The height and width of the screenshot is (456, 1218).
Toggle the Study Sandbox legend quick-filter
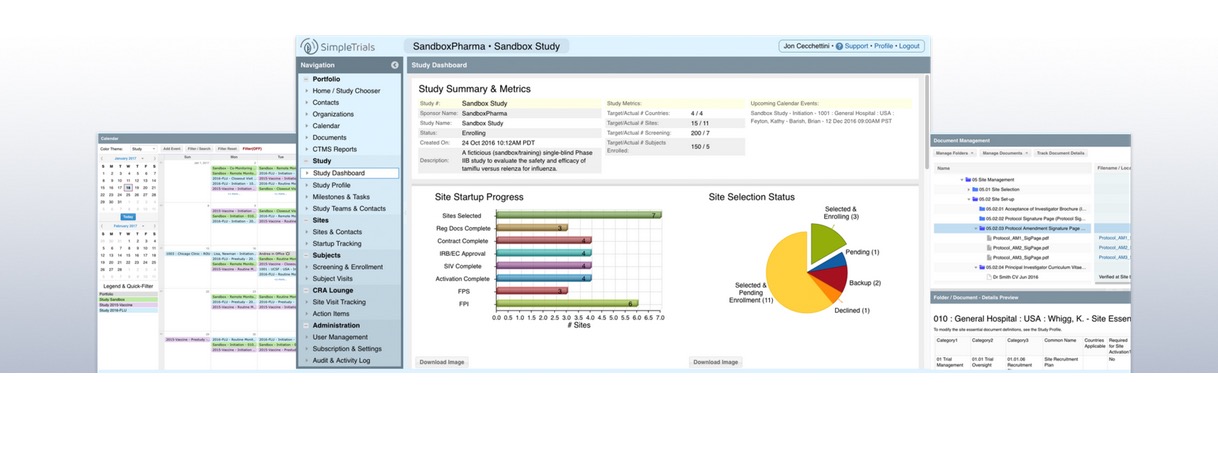tap(111, 299)
